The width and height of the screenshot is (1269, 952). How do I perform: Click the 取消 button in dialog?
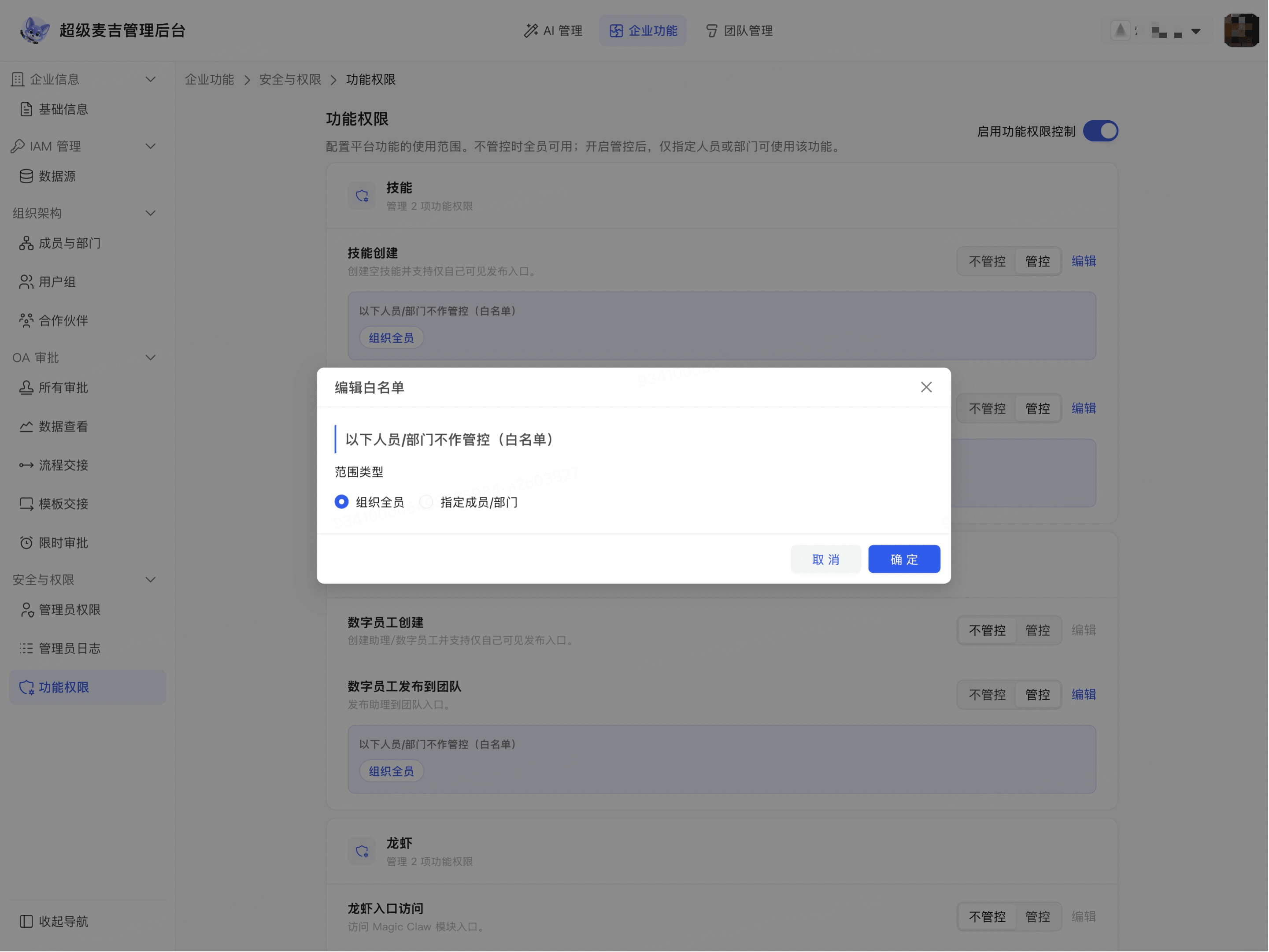826,559
